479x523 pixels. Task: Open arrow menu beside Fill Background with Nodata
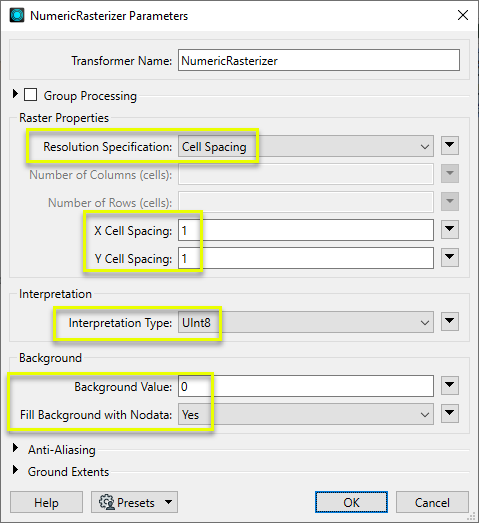pyautogui.click(x=450, y=414)
